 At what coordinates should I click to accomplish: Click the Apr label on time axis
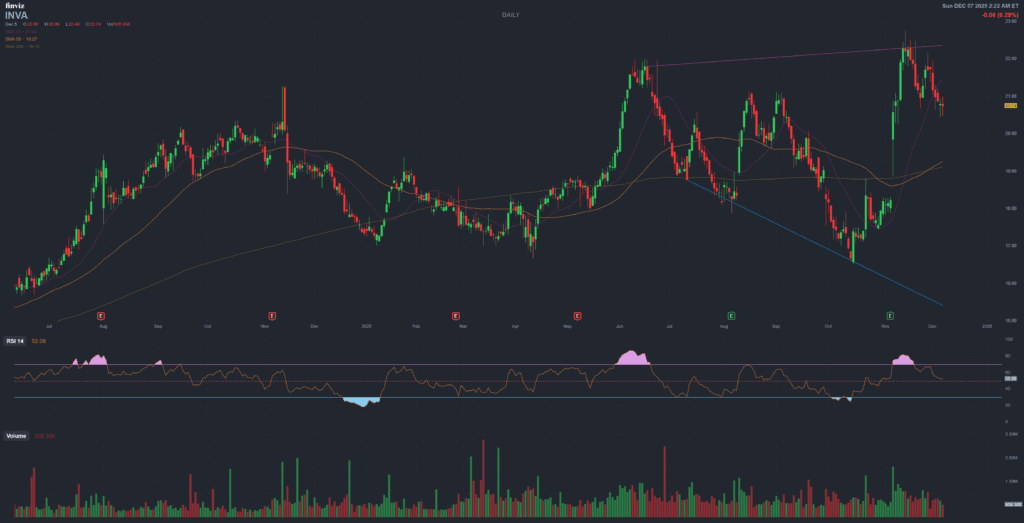(x=515, y=325)
